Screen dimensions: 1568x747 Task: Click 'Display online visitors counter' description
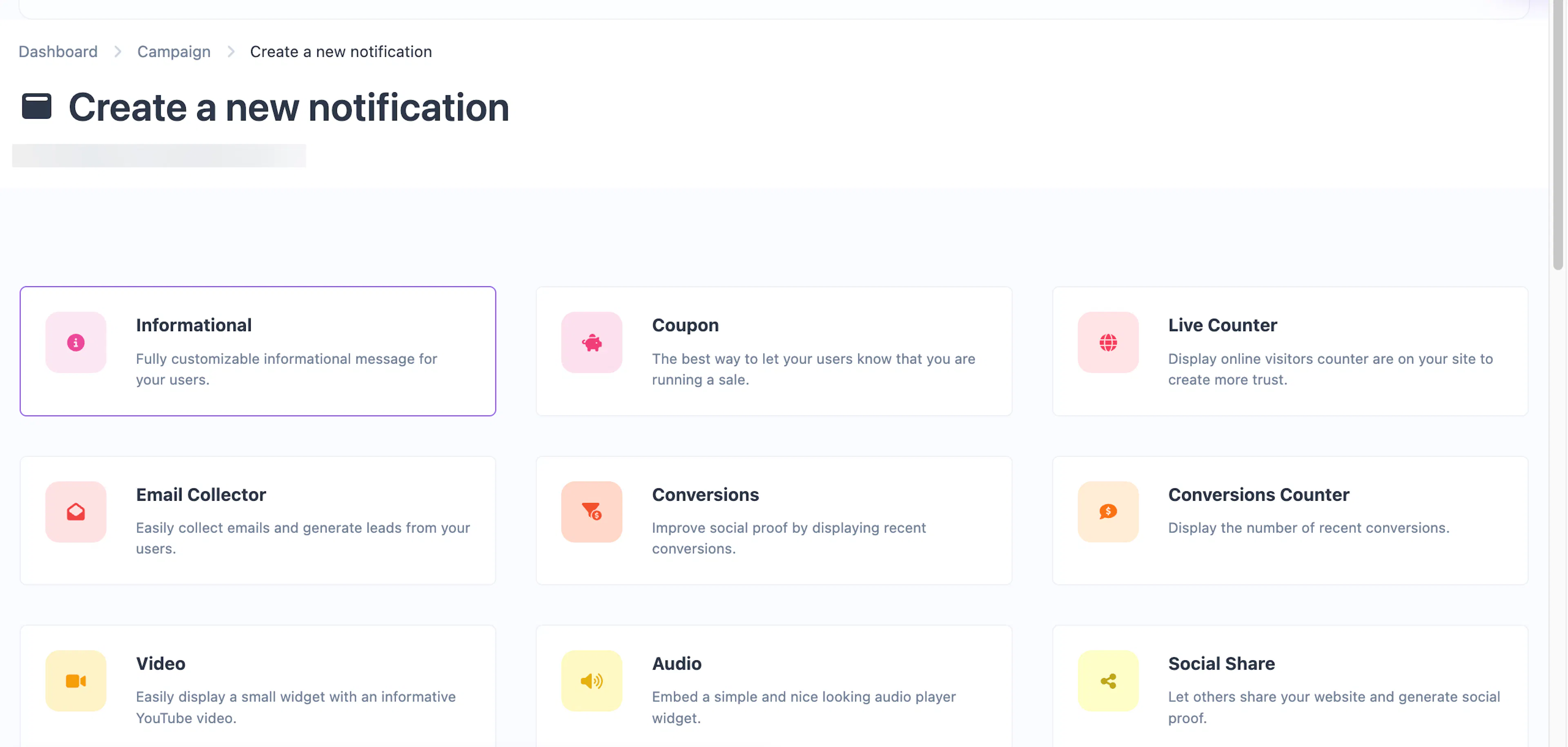click(1330, 369)
